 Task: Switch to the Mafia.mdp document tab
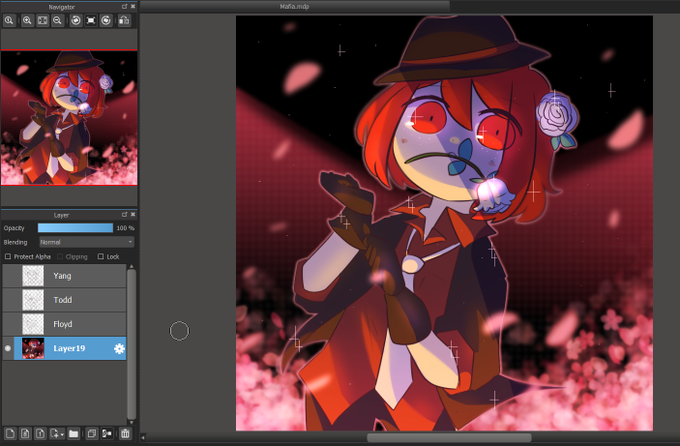[x=294, y=7]
